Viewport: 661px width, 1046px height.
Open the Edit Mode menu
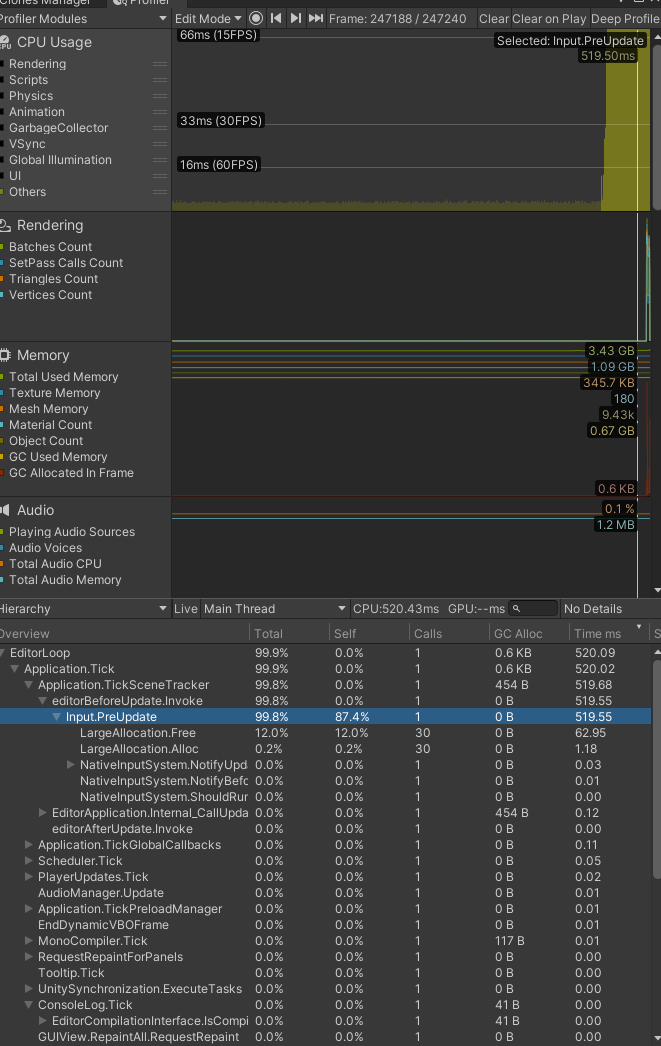(x=207, y=18)
